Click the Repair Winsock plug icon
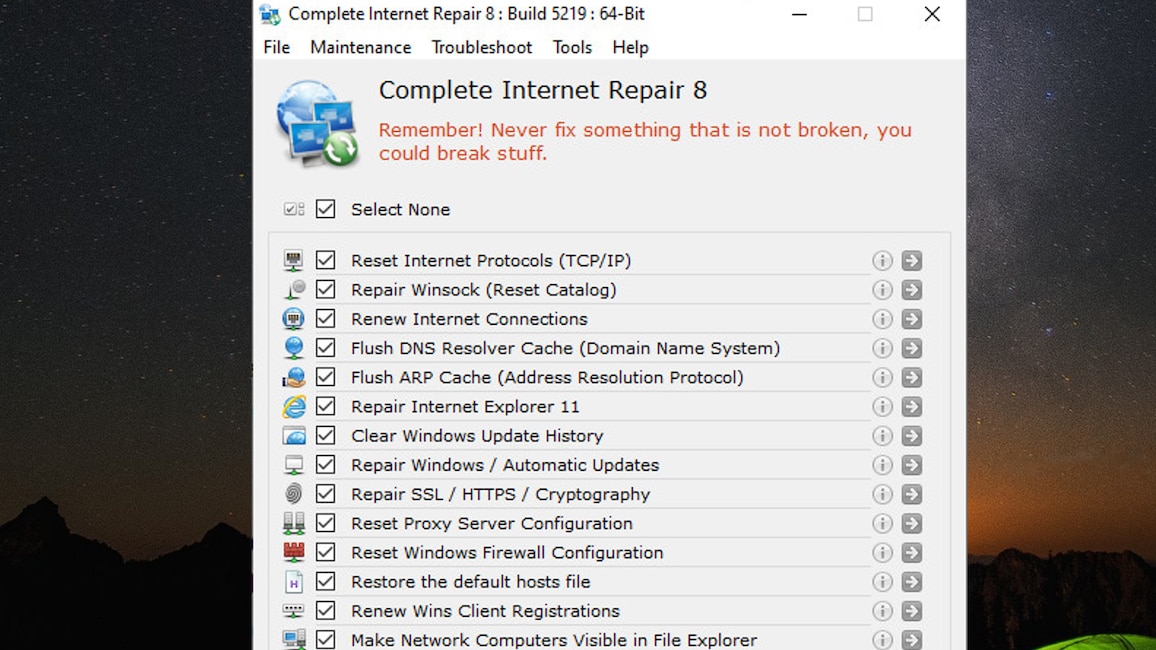The width and height of the screenshot is (1156, 650). [x=294, y=289]
